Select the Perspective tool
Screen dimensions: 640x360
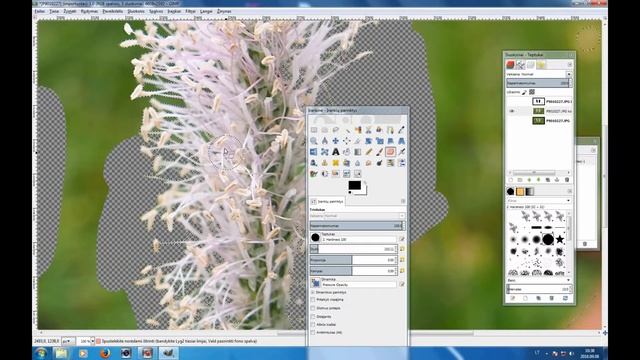pos(402,141)
